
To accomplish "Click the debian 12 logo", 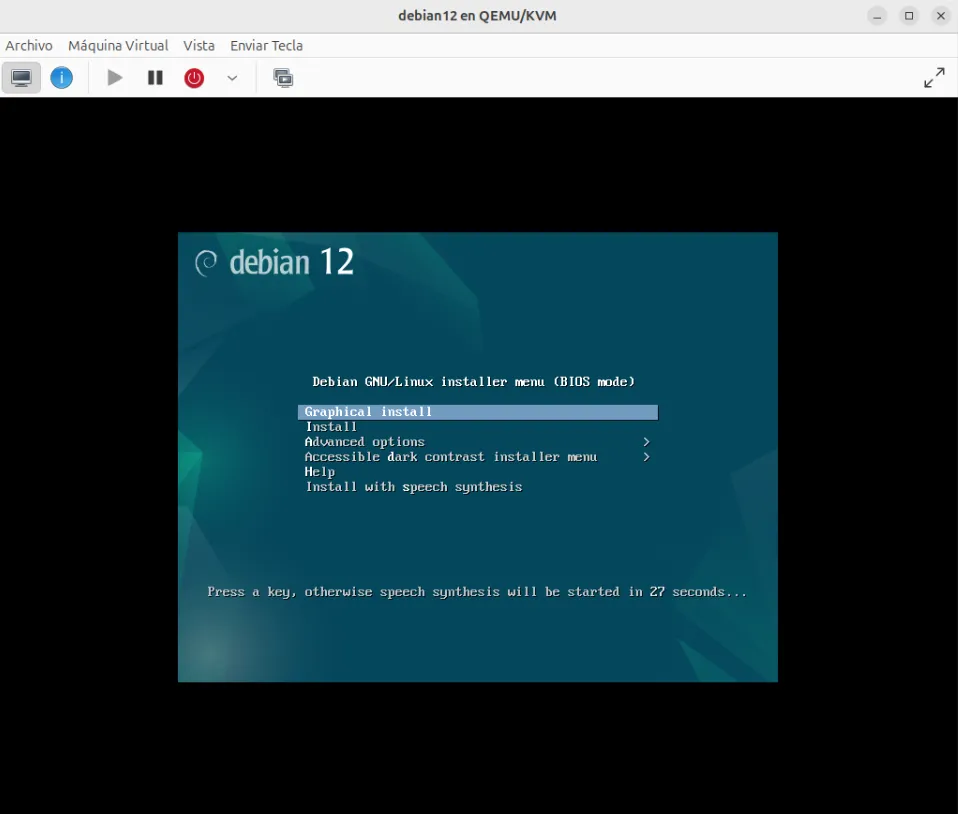I will 275,262.
